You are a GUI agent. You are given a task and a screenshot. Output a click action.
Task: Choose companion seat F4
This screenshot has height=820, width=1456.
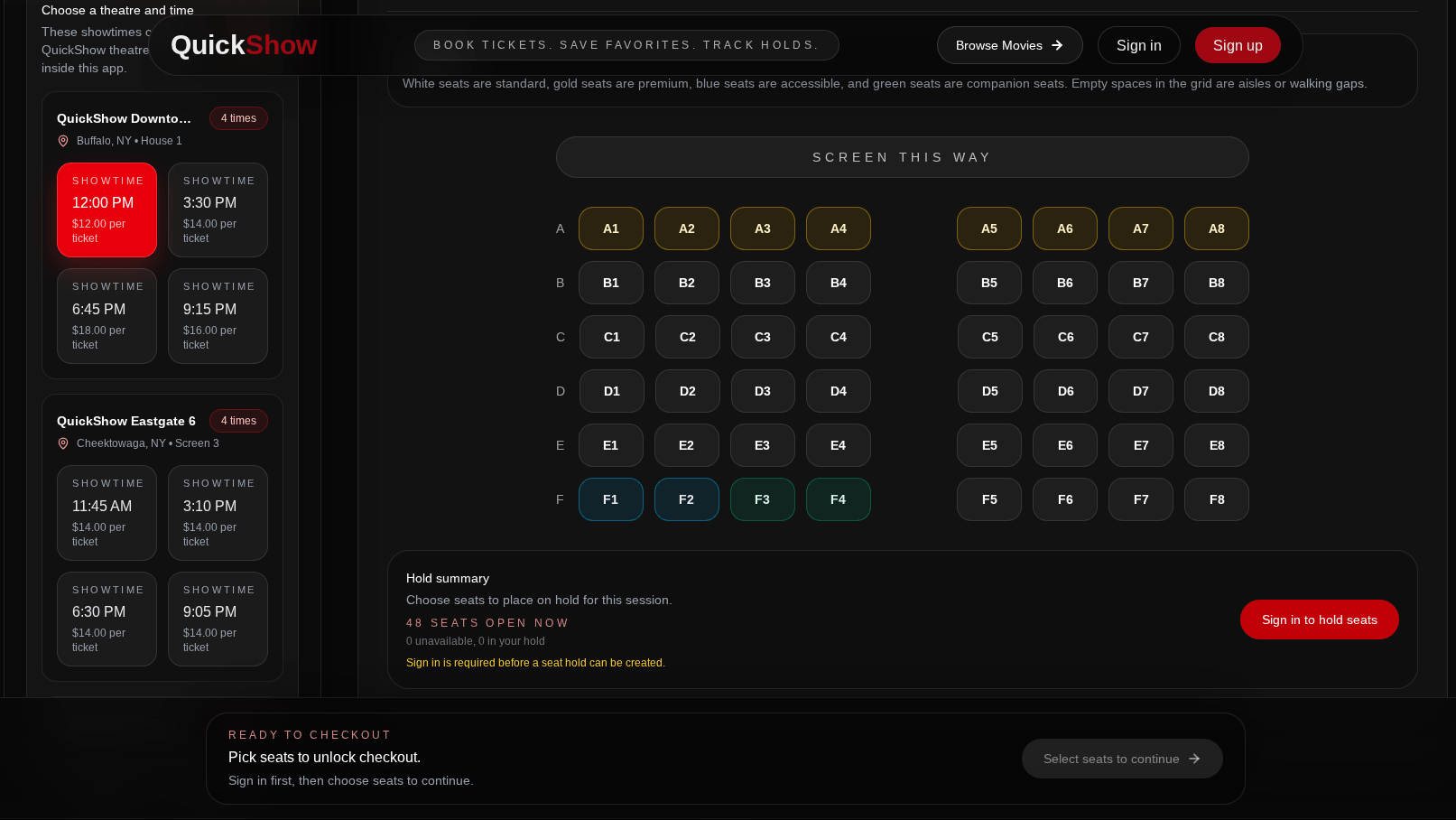click(839, 499)
